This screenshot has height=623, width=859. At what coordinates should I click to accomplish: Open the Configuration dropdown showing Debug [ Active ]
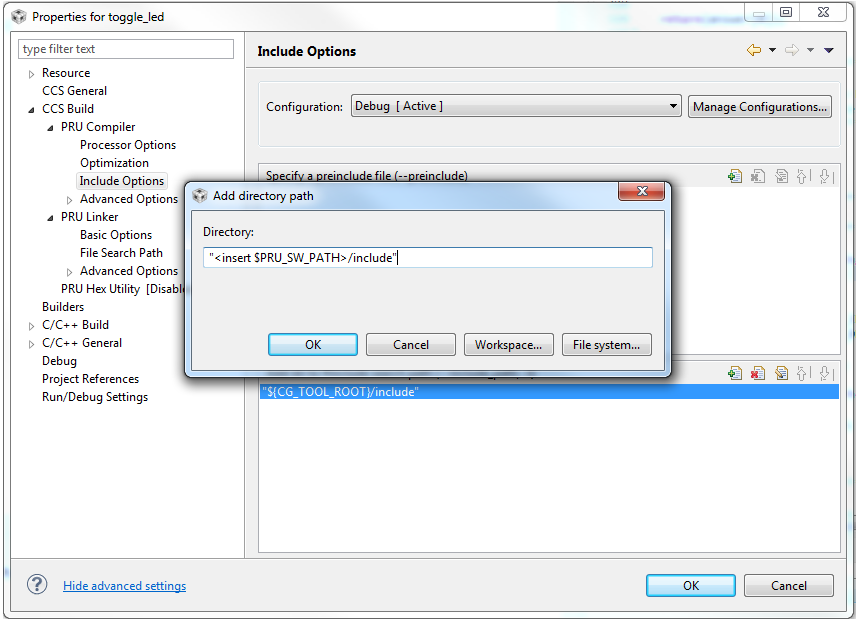[516, 106]
